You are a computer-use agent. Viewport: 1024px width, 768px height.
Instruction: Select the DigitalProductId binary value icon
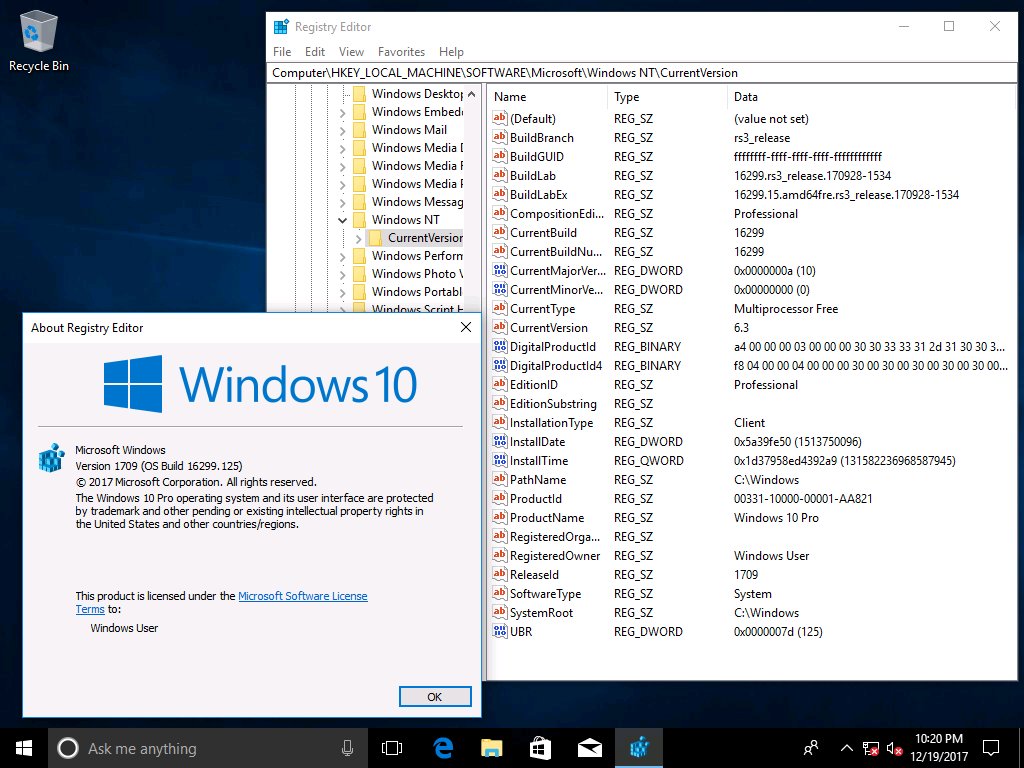(500, 346)
